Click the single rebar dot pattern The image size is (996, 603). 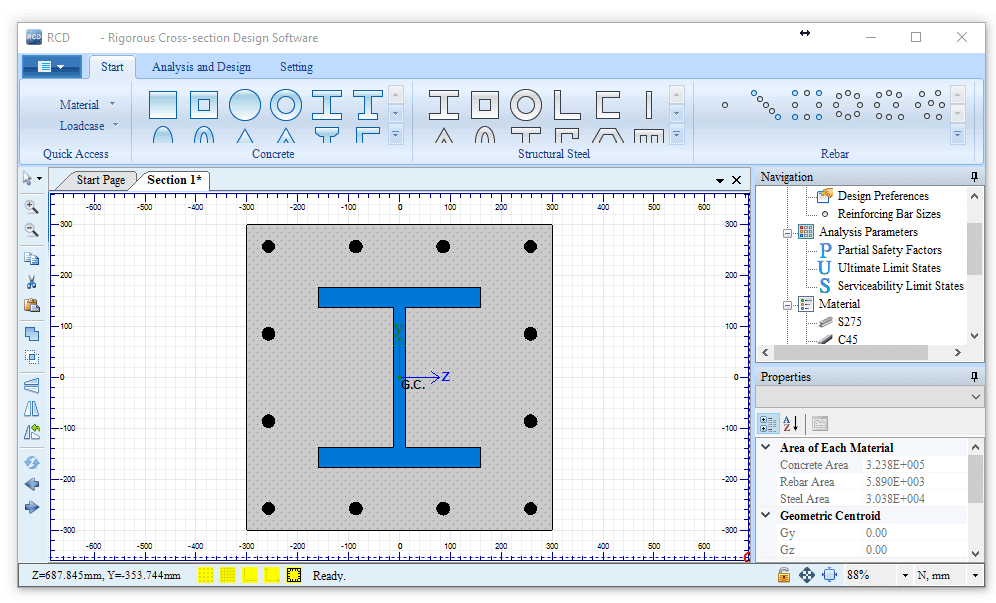click(x=725, y=104)
